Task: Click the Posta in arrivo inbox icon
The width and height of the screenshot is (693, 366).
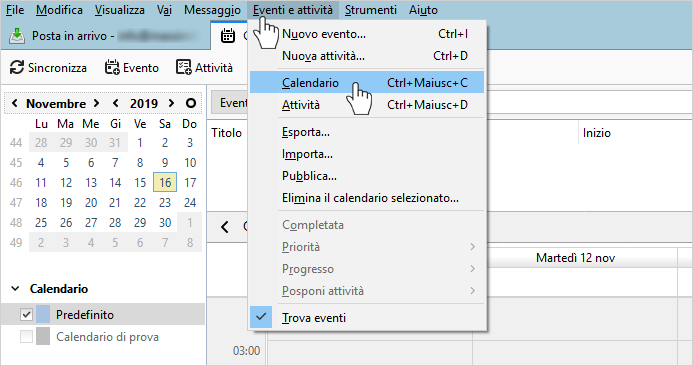Action: (x=17, y=36)
